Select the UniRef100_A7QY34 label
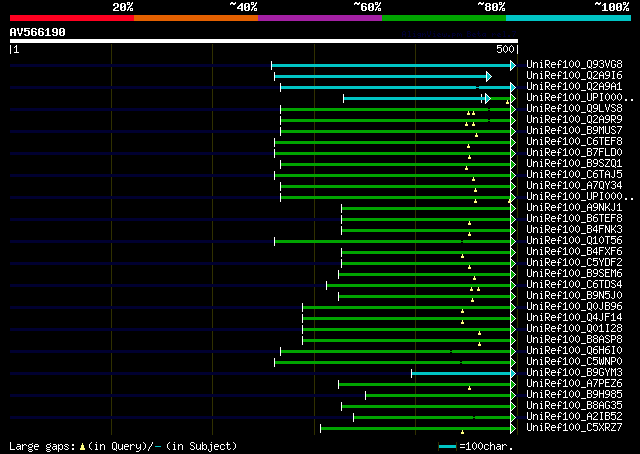The image size is (640, 454). (x=574, y=186)
